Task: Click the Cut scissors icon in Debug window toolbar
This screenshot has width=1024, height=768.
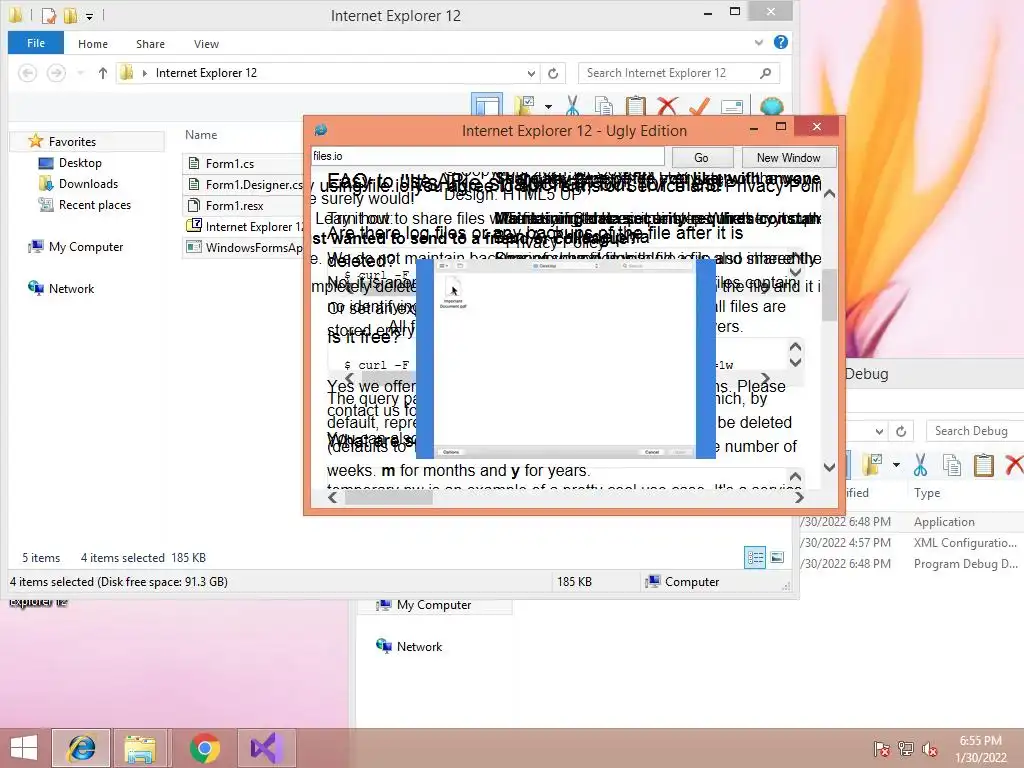Action: (920, 465)
